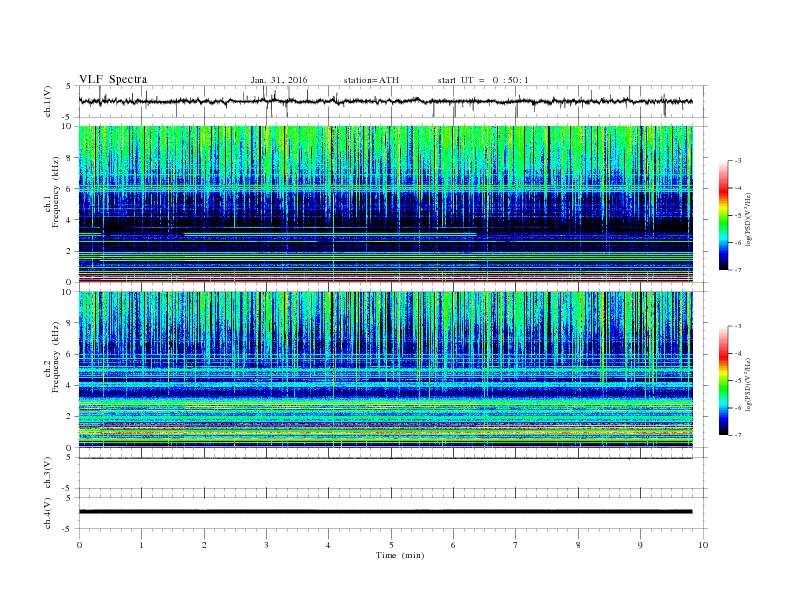Click inside the ch.2 spectrogram plot
Image resolution: width=792 pixels, height=612 pixels.
[385, 369]
